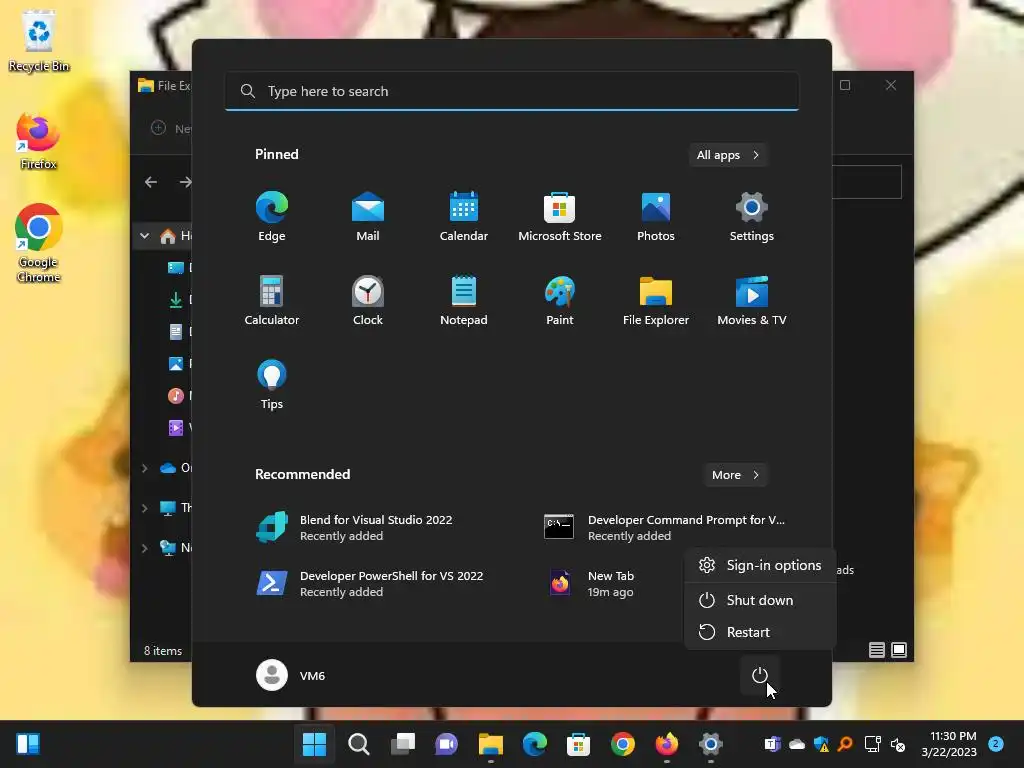
Task: Click Back arrow in File Explorer
Action: click(x=151, y=182)
